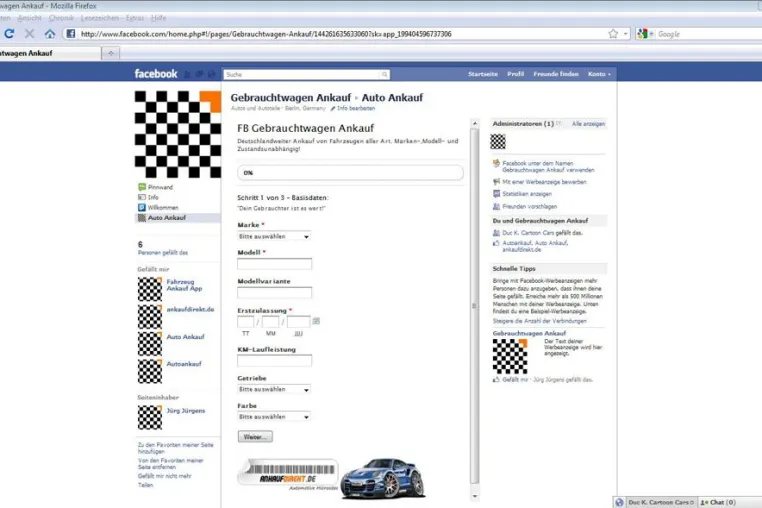This screenshot has width=762, height=508.
Task: Open the Konto account menu
Action: (x=599, y=74)
